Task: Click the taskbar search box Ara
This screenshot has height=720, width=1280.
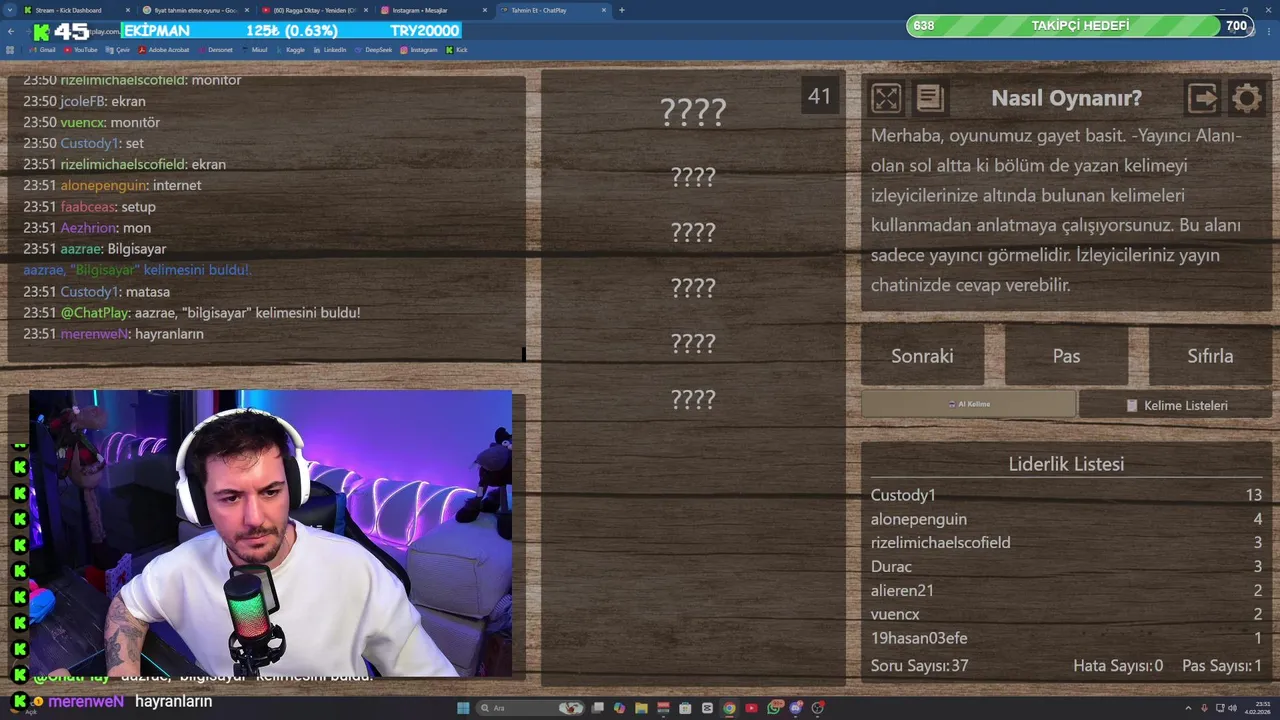Action: click(531, 708)
